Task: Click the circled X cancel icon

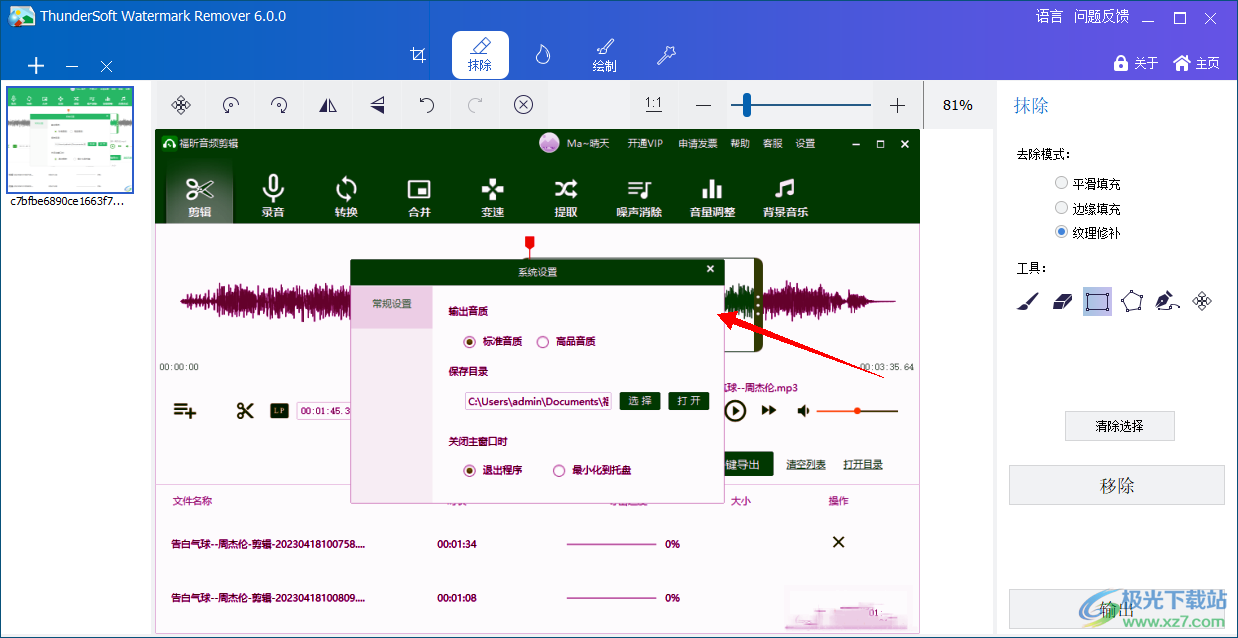Action: [523, 105]
